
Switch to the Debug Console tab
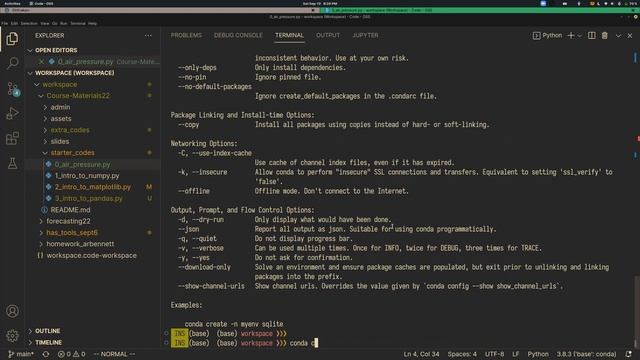click(238, 36)
